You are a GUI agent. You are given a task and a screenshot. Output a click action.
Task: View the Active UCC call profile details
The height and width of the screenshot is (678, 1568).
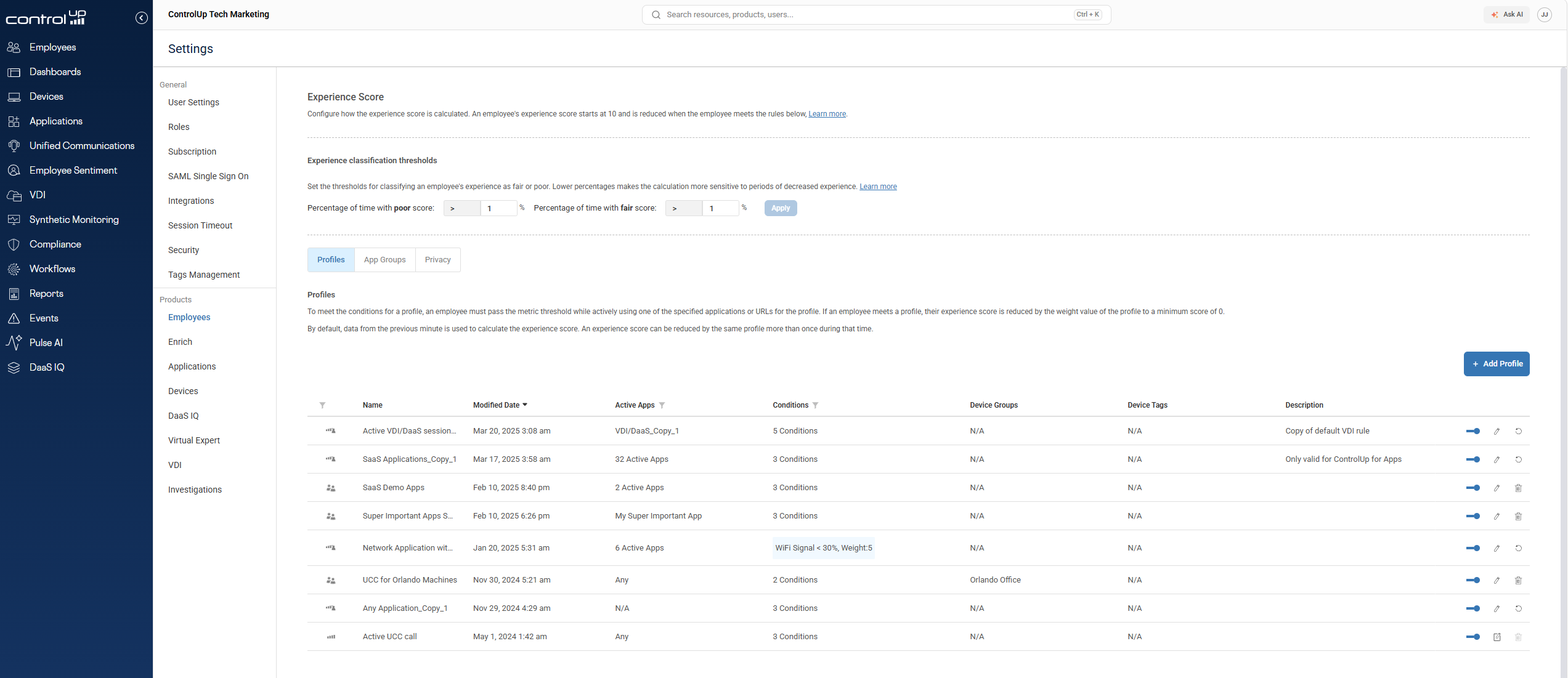1497,637
